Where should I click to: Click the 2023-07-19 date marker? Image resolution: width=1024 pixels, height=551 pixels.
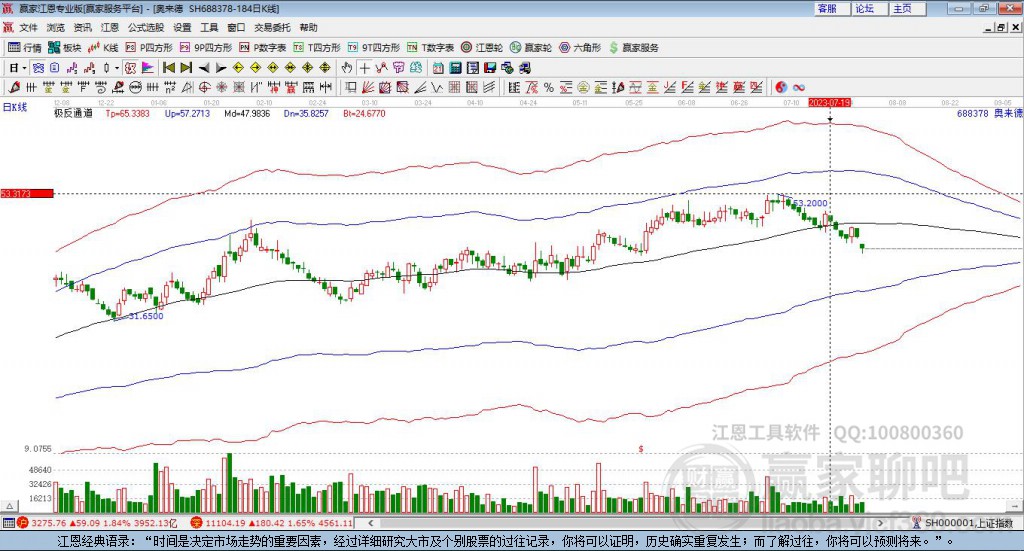(x=829, y=102)
